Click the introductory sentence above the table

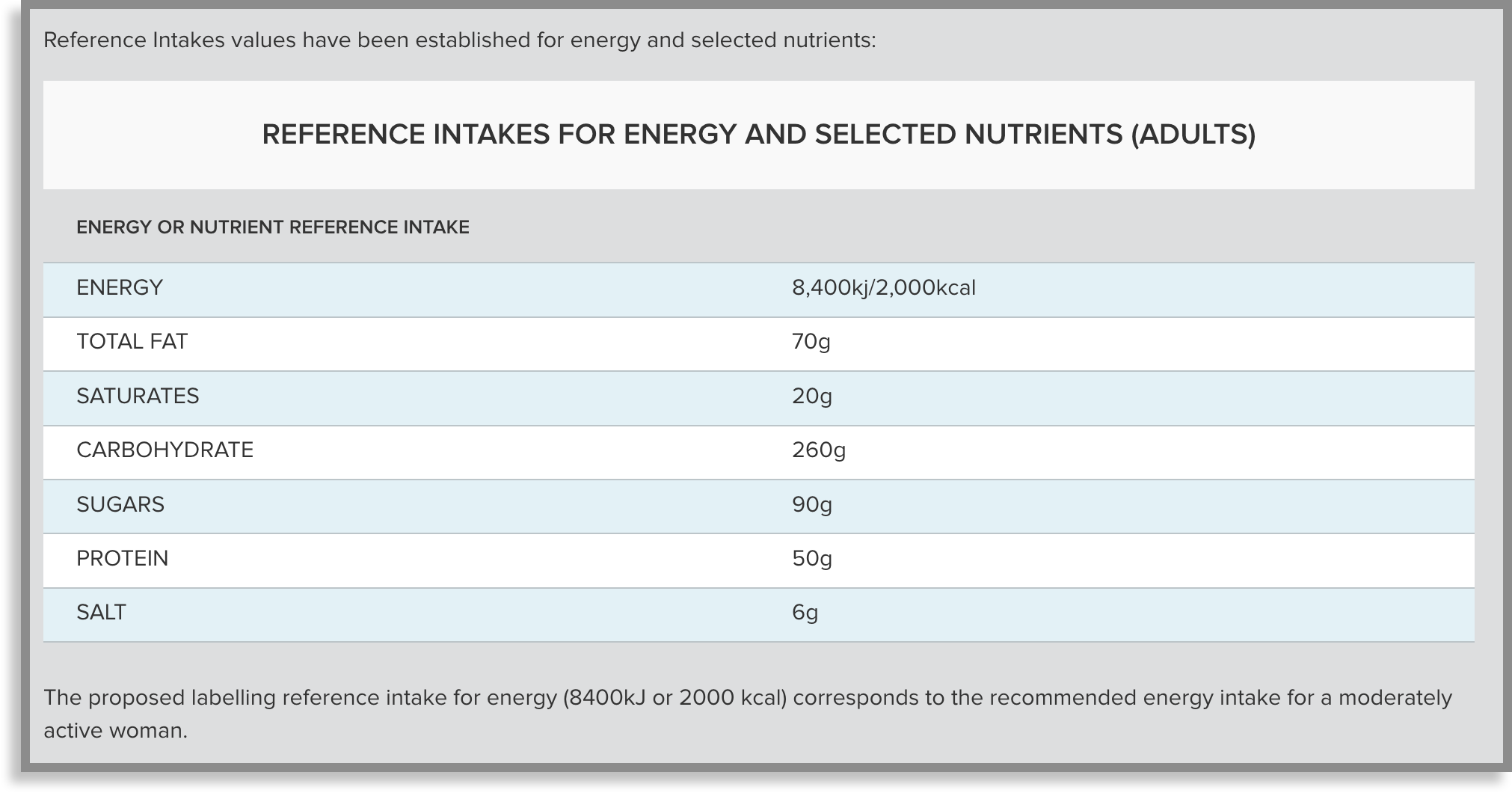coord(459,40)
